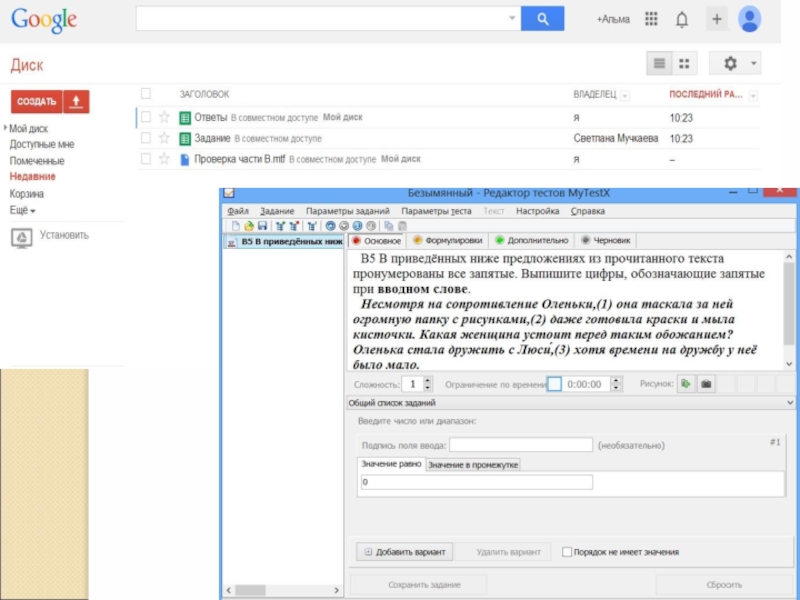Open the Google apps grid
Viewport: 800px width, 600px height.
(651, 19)
